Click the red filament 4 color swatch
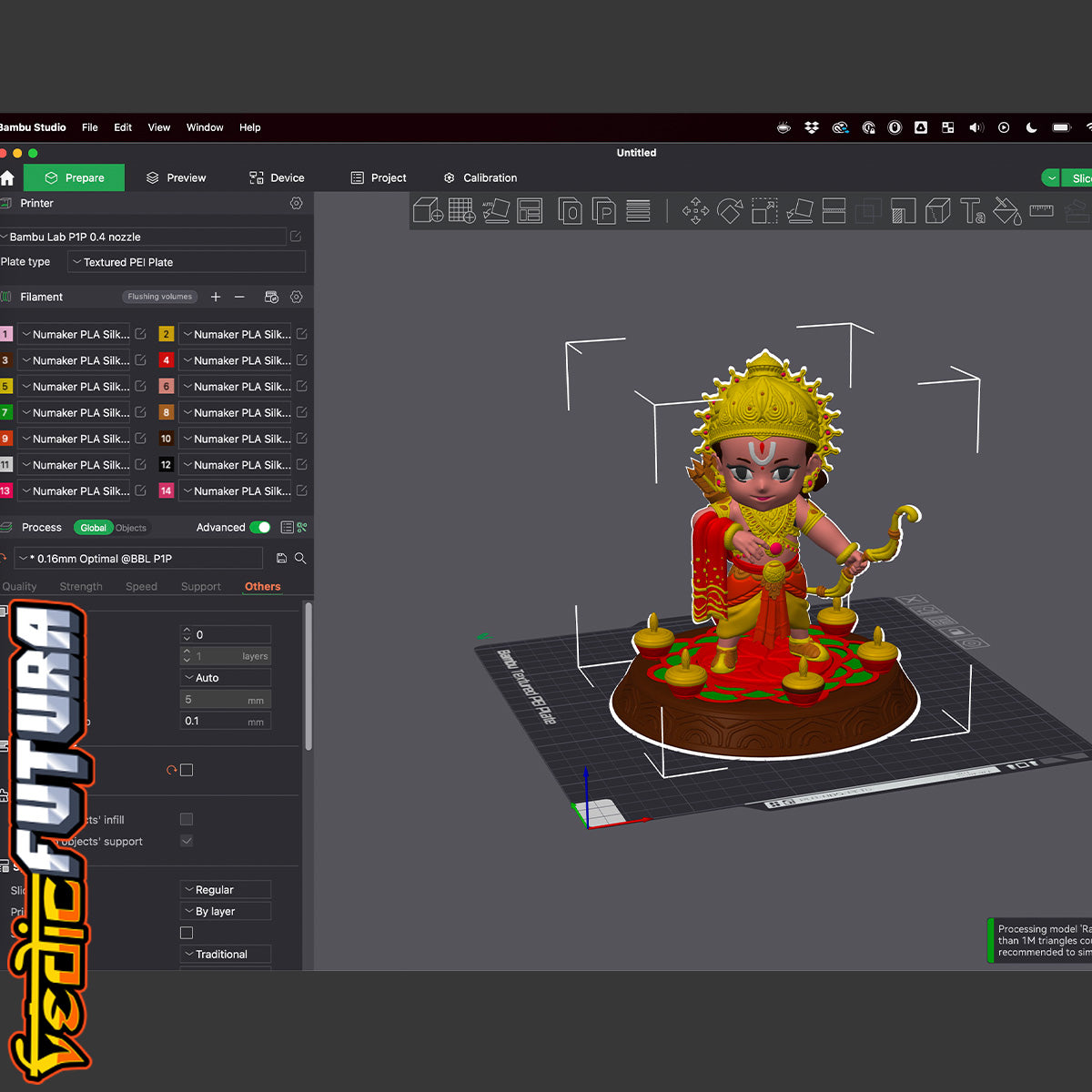The height and width of the screenshot is (1092, 1092). click(167, 360)
